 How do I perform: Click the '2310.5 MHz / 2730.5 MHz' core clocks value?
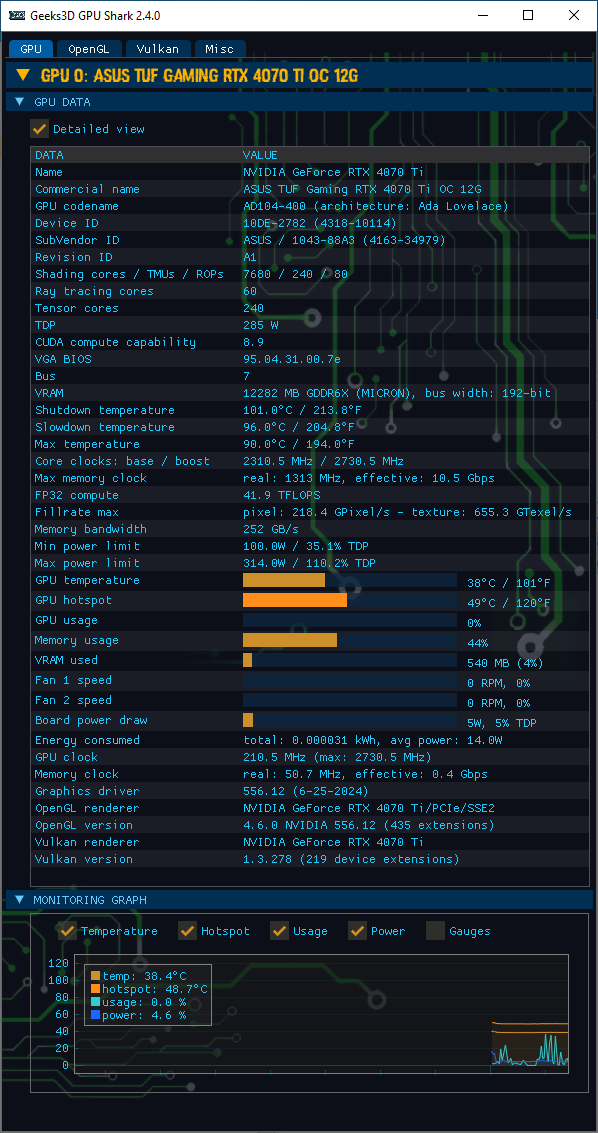pyautogui.click(x=323, y=461)
